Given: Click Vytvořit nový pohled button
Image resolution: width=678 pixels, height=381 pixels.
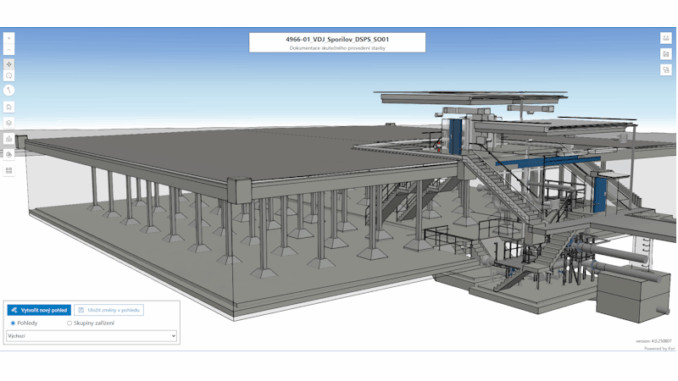Looking at the screenshot, I should [39, 310].
